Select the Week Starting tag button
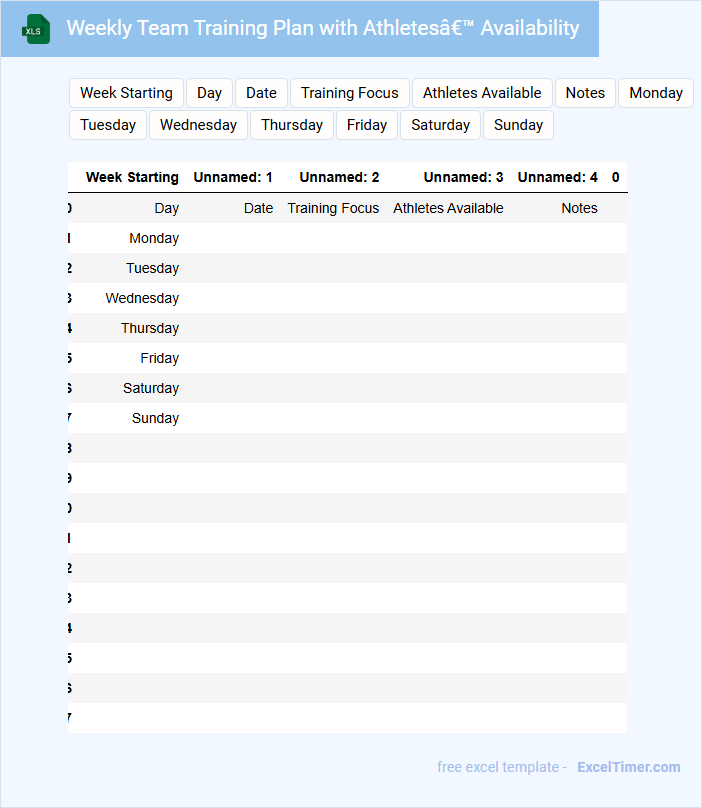Screen dimensions: 702x808 coord(126,93)
